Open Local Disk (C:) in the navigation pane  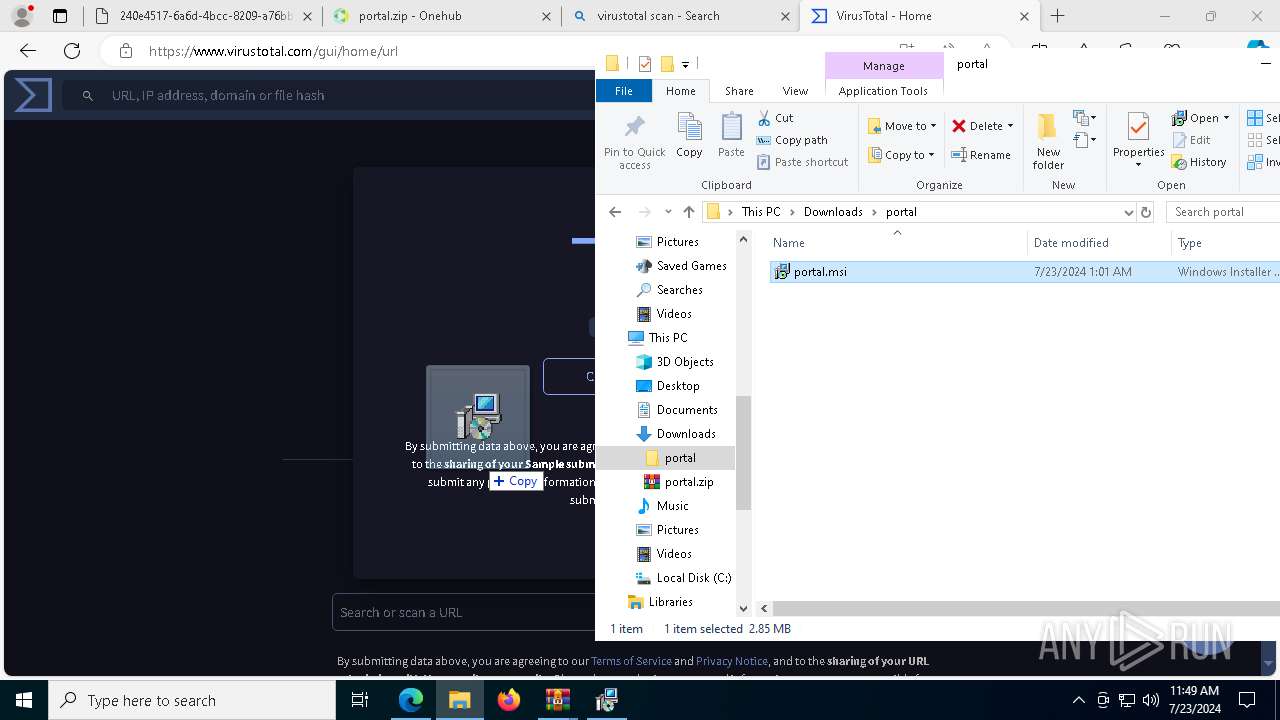tap(694, 578)
